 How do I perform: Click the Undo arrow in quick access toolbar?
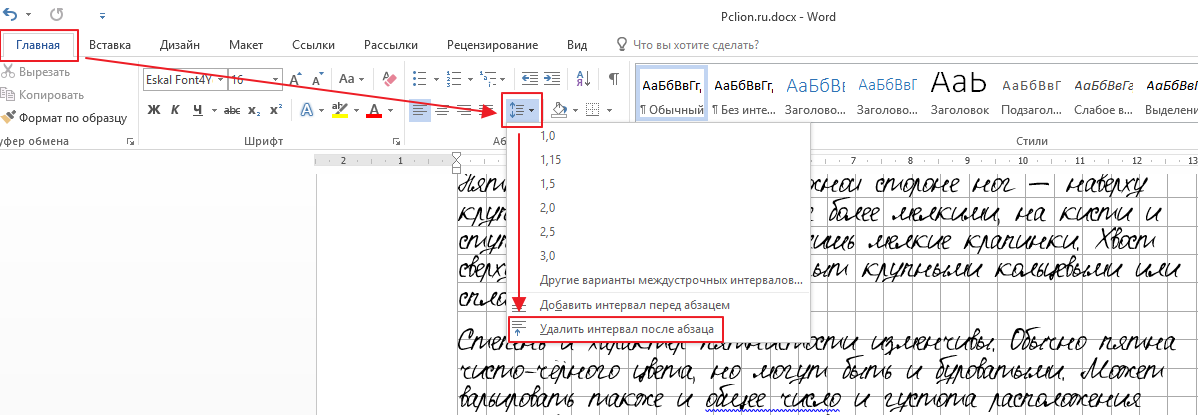pos(11,15)
